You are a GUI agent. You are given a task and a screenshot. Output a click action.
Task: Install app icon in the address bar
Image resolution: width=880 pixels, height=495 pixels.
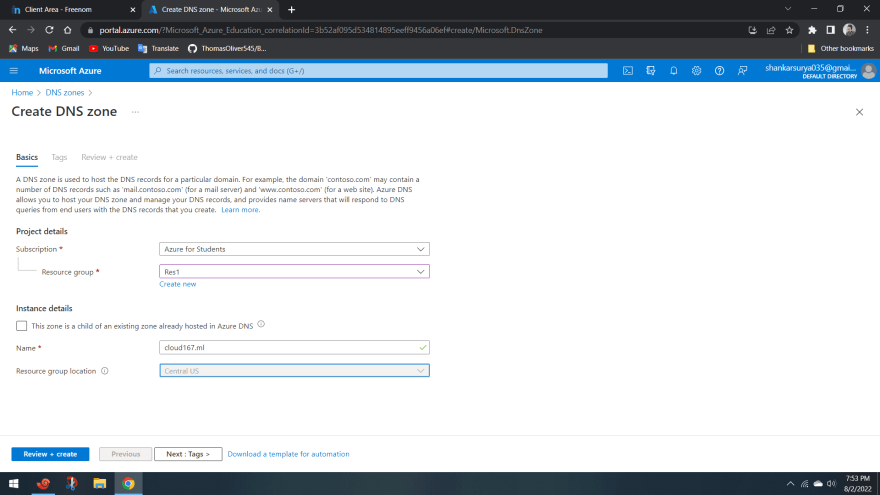753,30
